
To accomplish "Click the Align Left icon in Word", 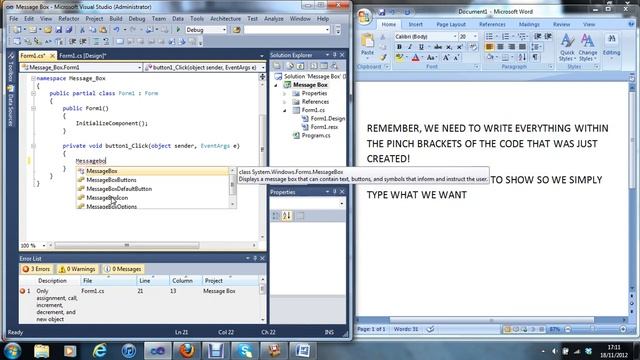I will [489, 47].
